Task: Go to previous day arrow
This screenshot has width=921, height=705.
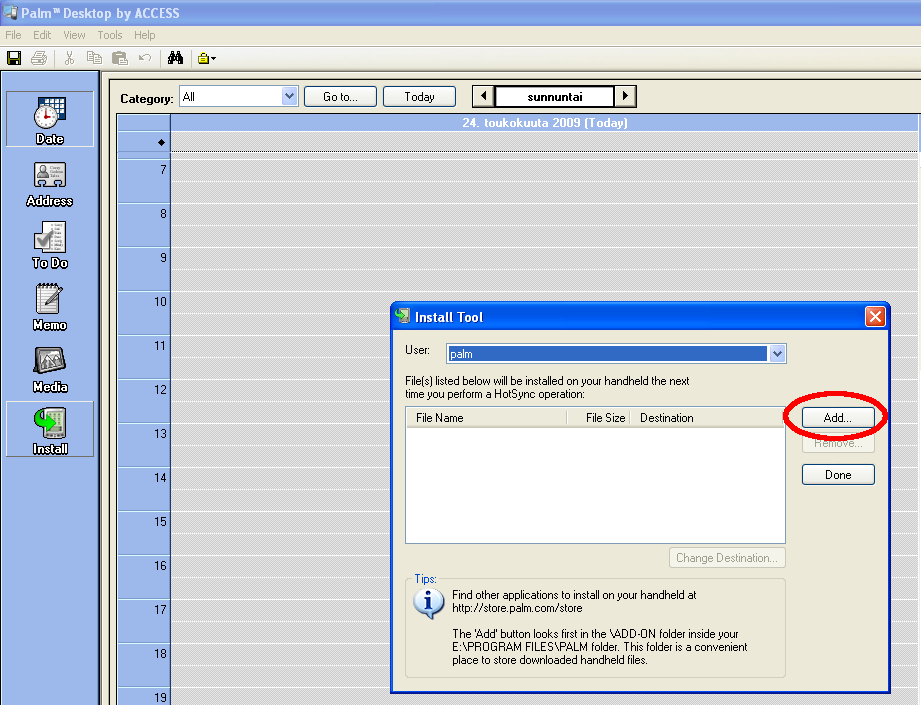Action: pyautogui.click(x=483, y=96)
